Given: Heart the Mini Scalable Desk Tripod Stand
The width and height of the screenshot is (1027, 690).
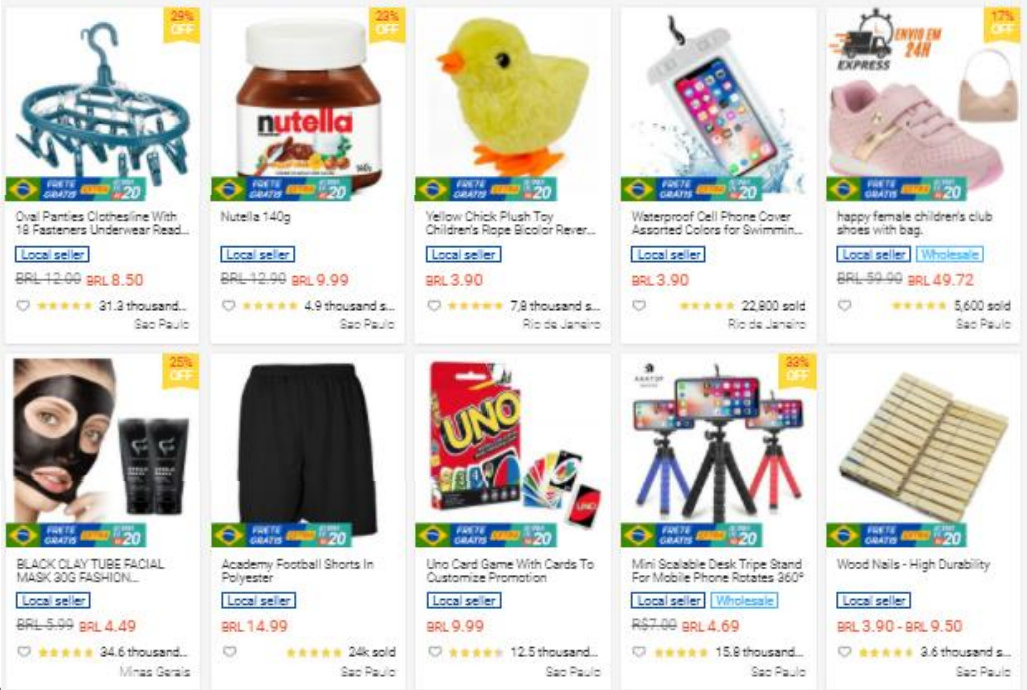Looking at the screenshot, I should [639, 651].
